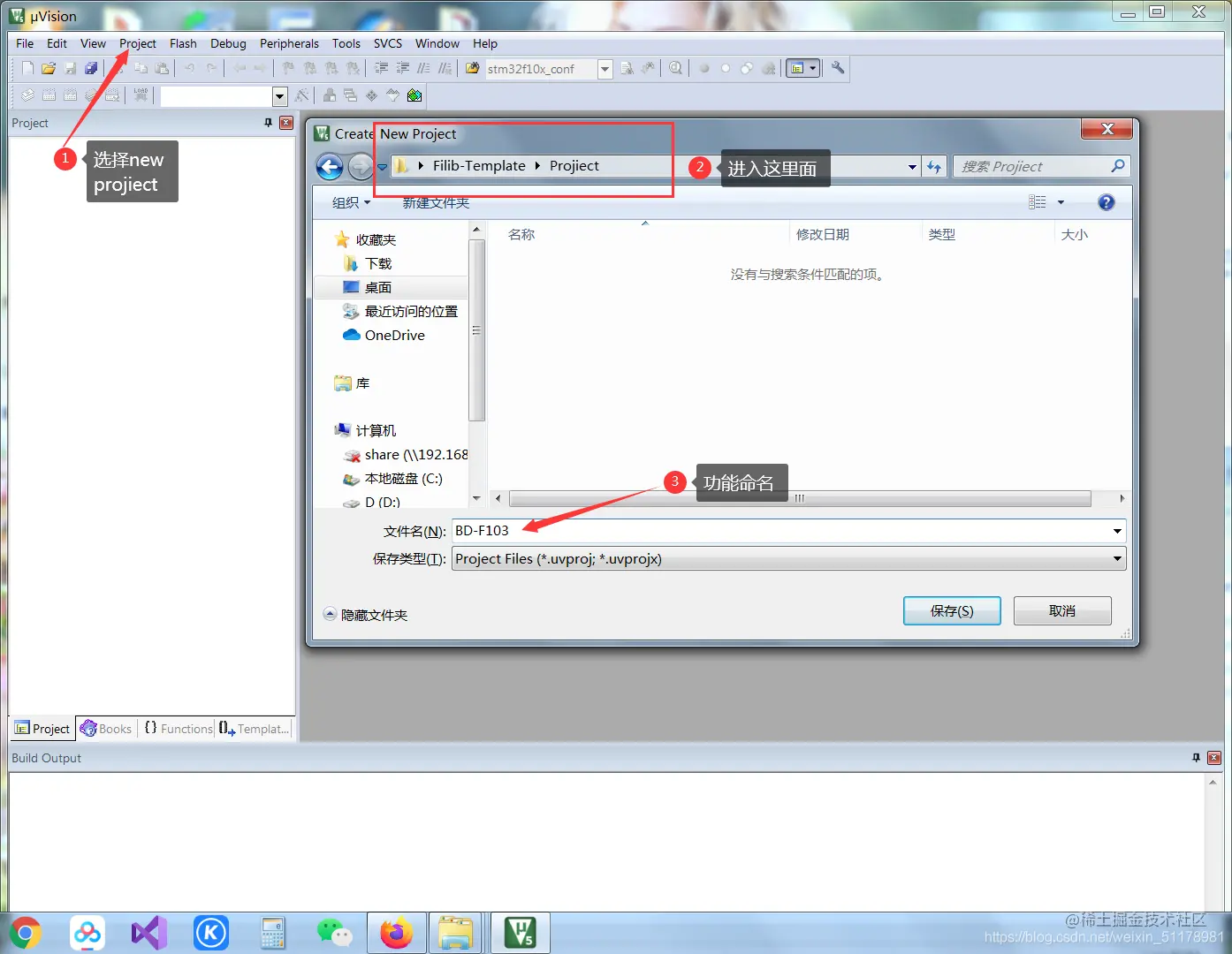Switch to the Books tab

pyautogui.click(x=106, y=729)
